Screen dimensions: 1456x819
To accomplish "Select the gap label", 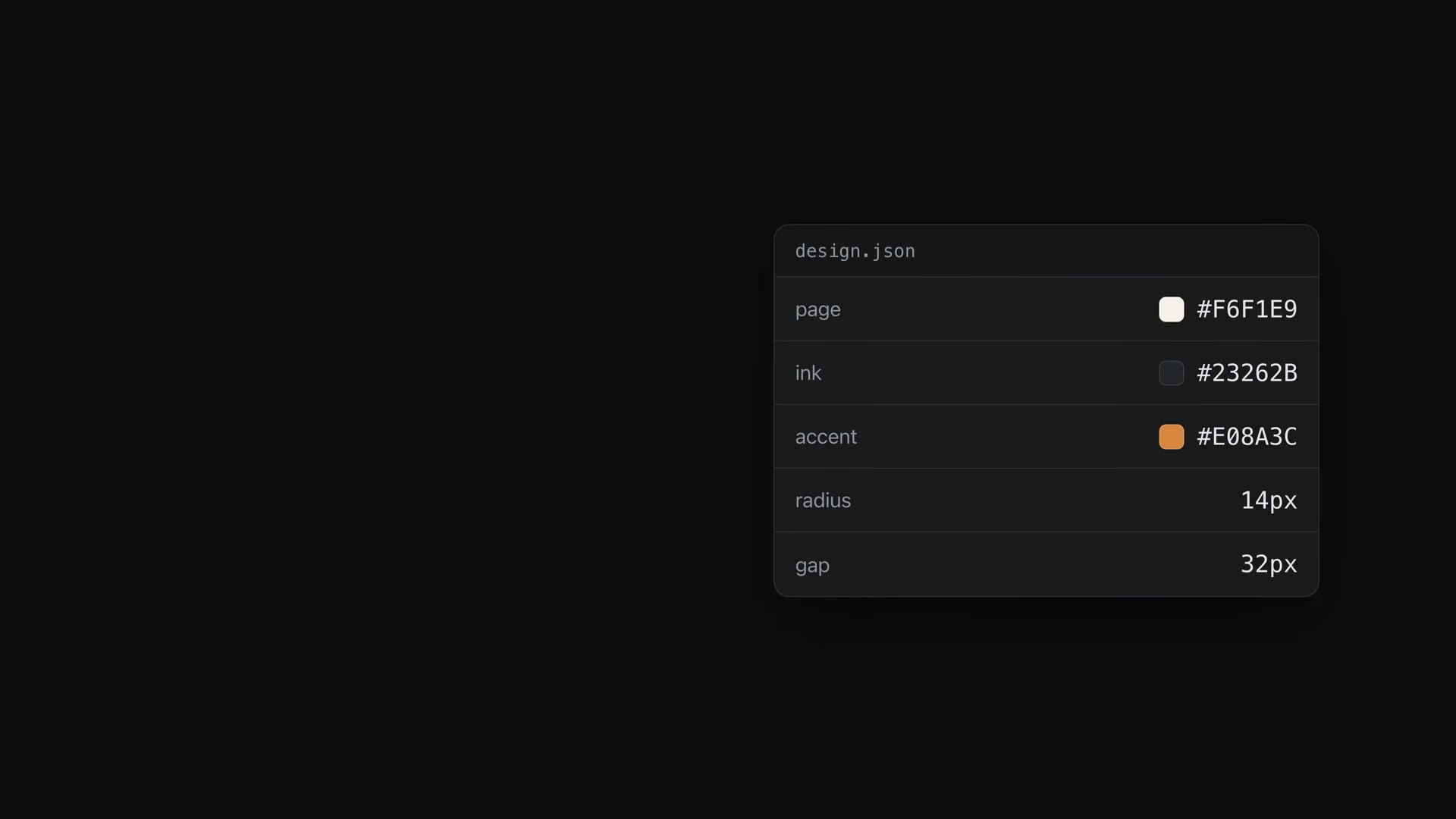I will coord(812,566).
